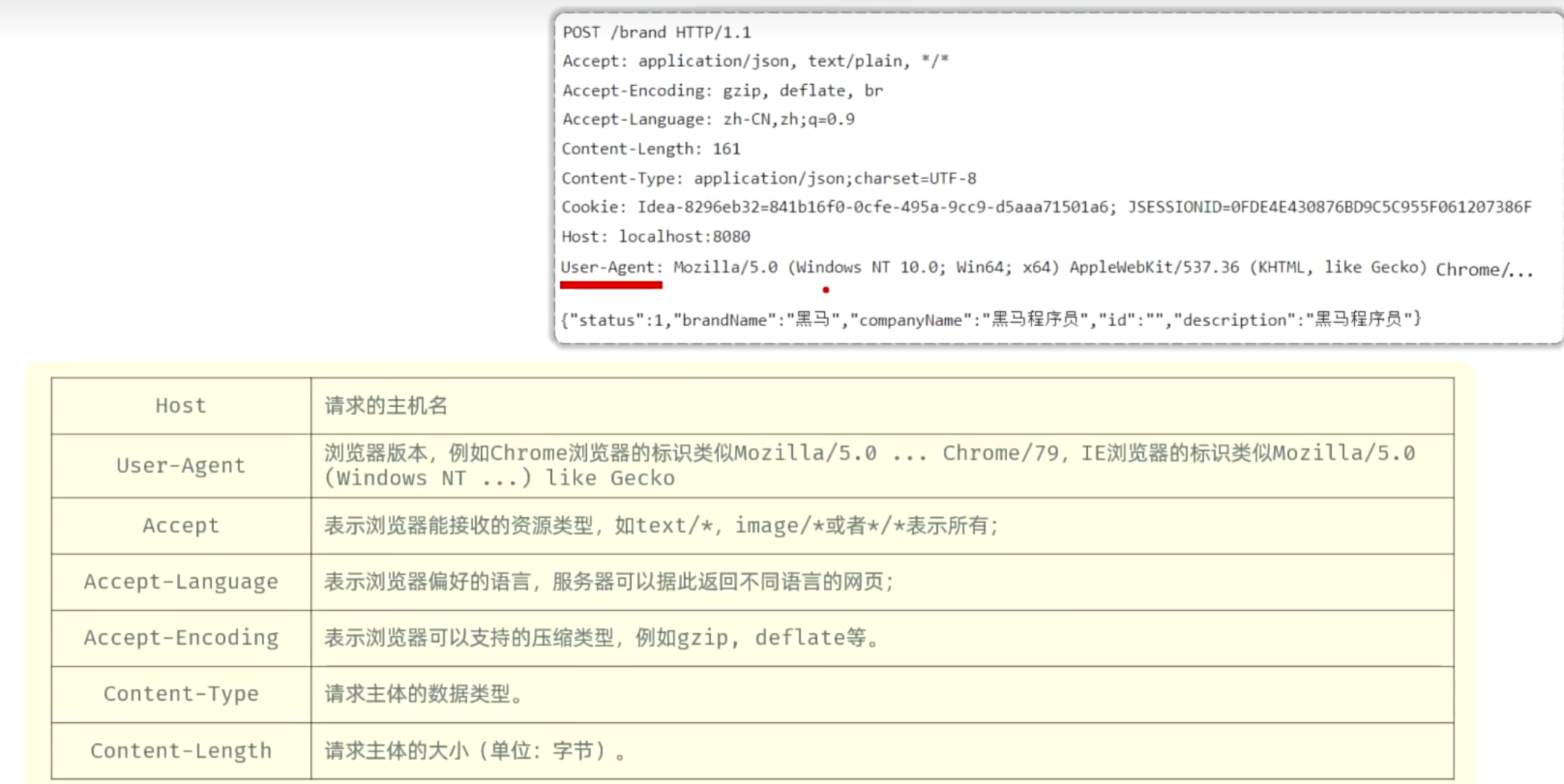Click the Cookie header line
The height and width of the screenshot is (784, 1564).
pos(1046,207)
